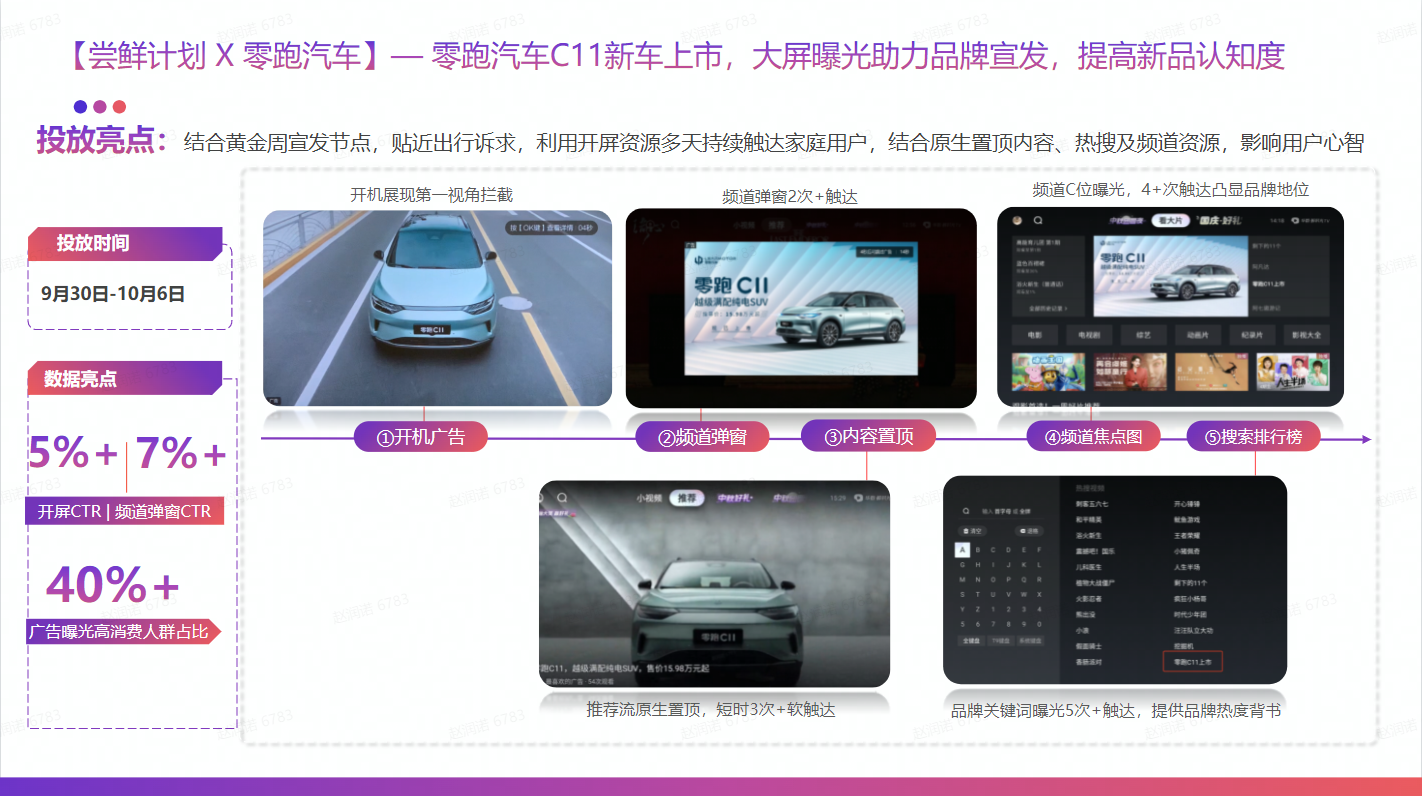Open the 电影 category

(x=1035, y=335)
